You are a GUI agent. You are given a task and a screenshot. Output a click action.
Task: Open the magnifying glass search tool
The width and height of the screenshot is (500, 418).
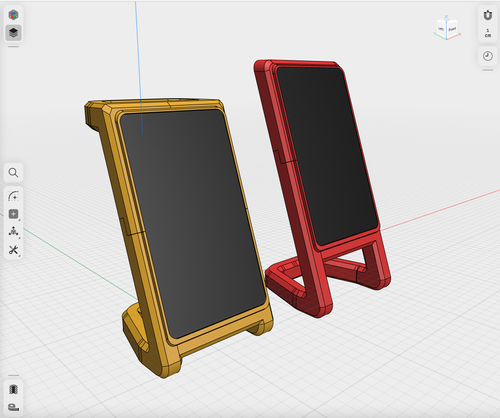coord(13,173)
